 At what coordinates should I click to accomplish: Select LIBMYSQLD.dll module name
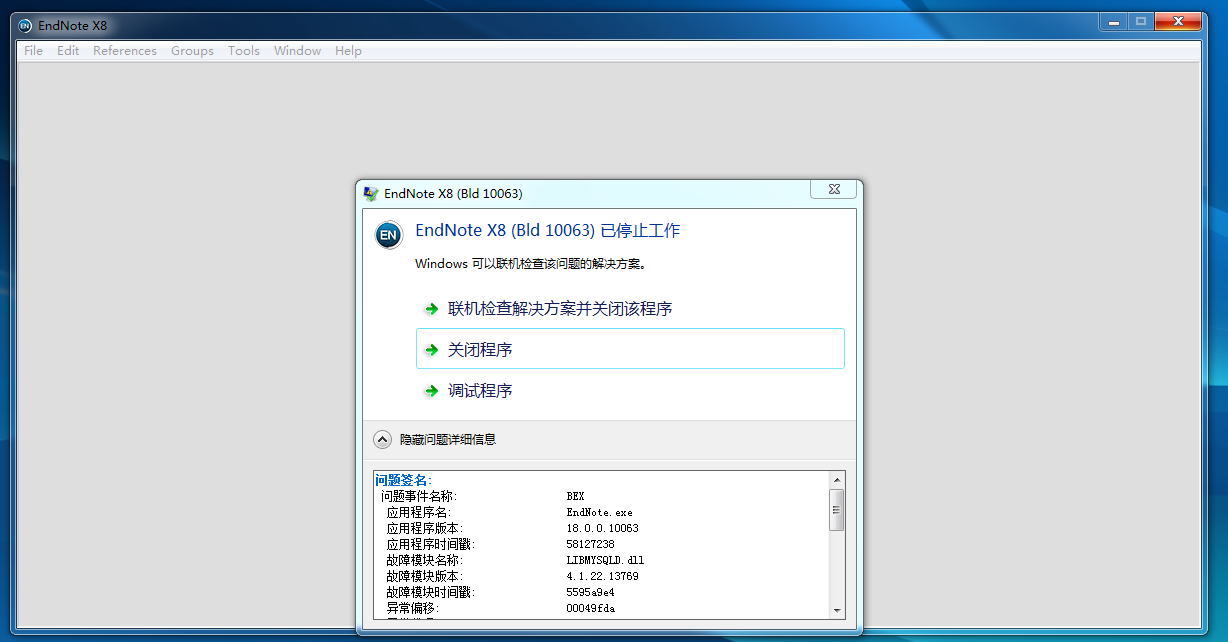605,560
